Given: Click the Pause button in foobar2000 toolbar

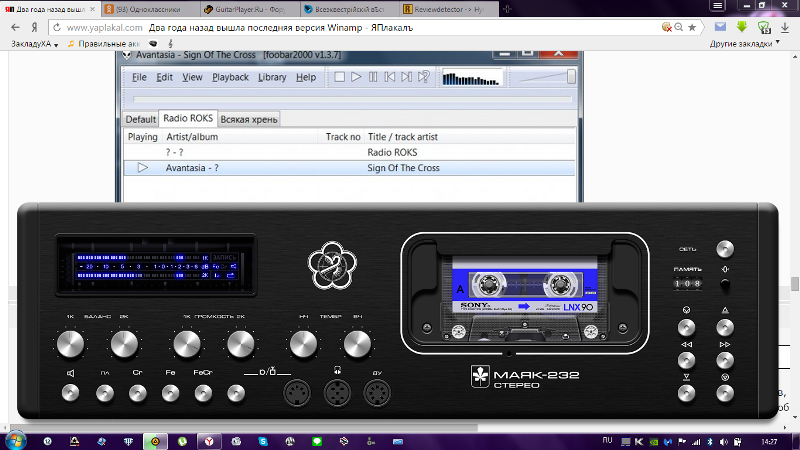Looking at the screenshot, I should [x=373, y=77].
